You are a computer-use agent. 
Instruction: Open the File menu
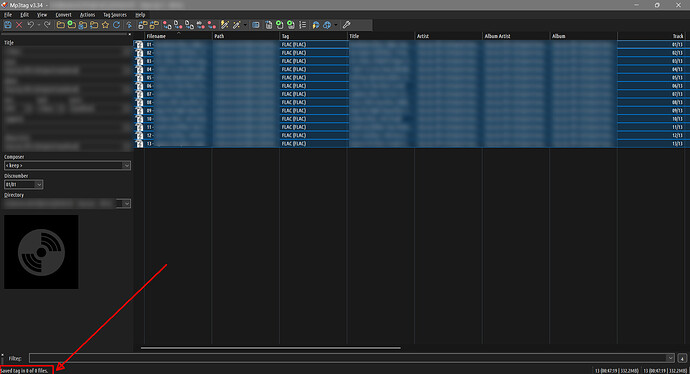coord(8,15)
